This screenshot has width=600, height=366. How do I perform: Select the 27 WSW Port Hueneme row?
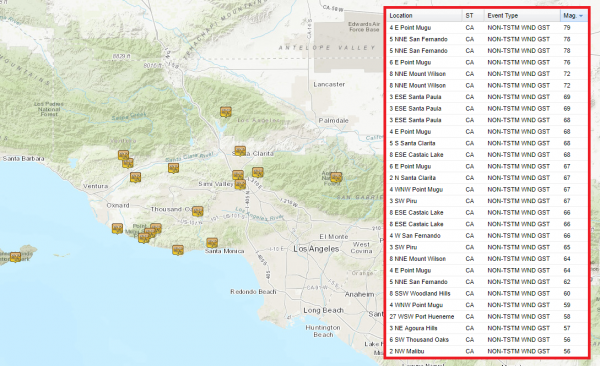(x=487, y=317)
